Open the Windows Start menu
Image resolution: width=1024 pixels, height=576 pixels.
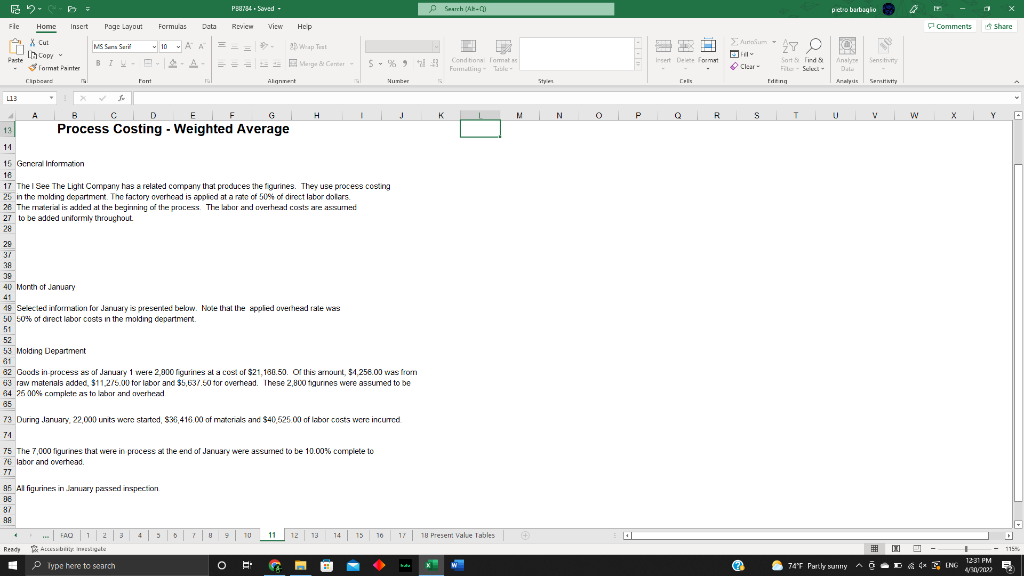tap(12, 566)
